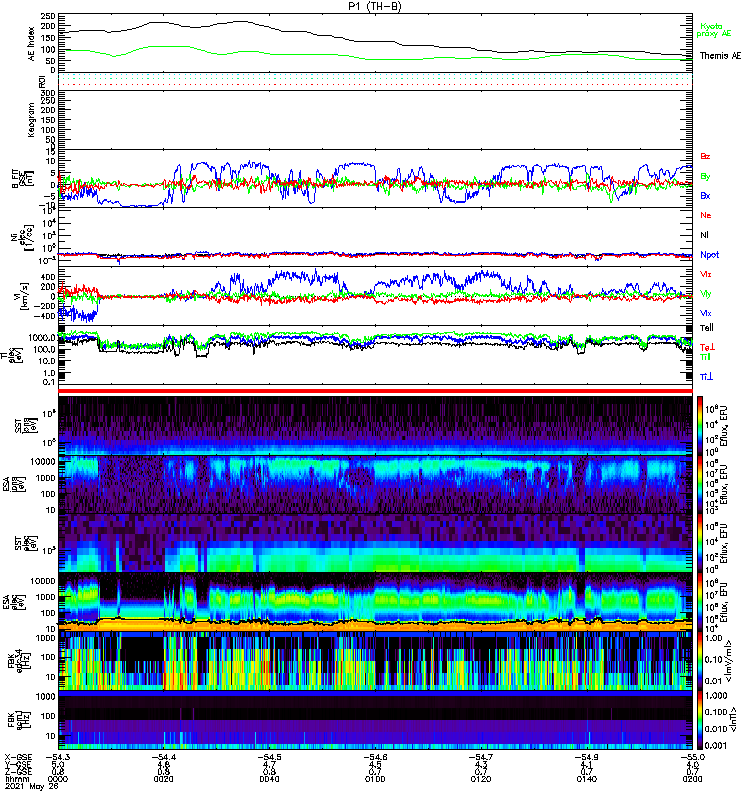The image size is (750, 800).
Task: Click the X-GSE value -54.3
Action: [x=58, y=757]
